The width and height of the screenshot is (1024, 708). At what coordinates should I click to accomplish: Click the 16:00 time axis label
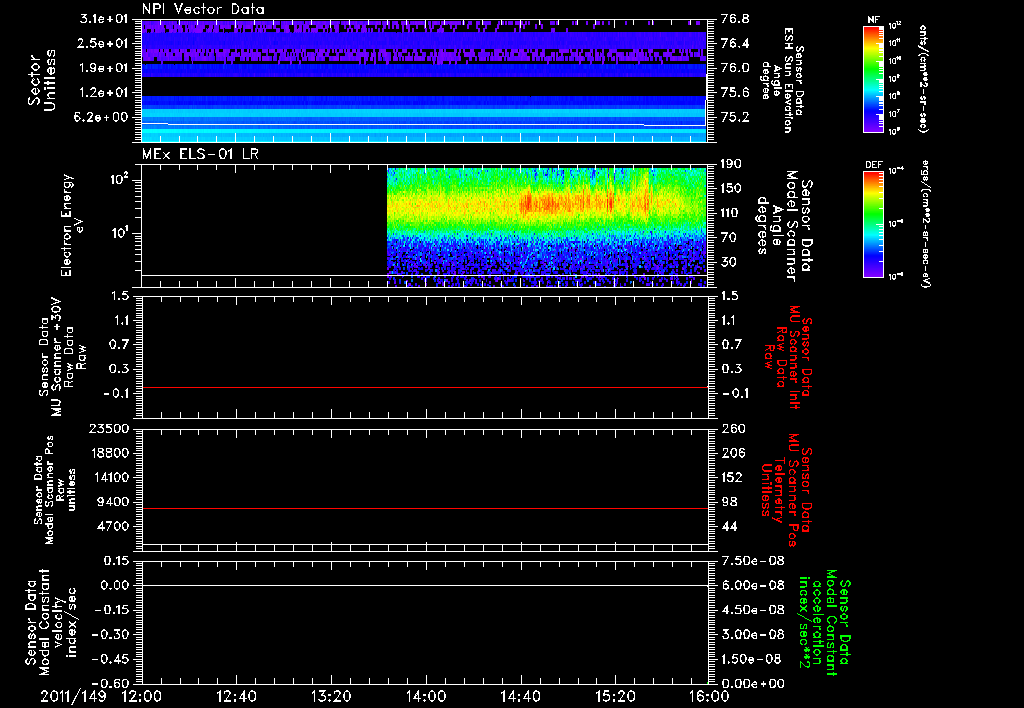(x=709, y=696)
